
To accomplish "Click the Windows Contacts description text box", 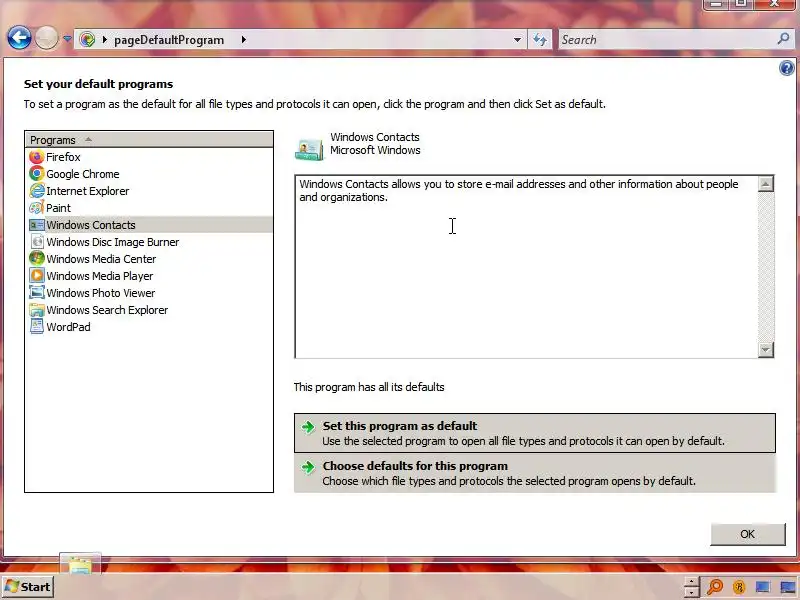I will click(x=526, y=266).
